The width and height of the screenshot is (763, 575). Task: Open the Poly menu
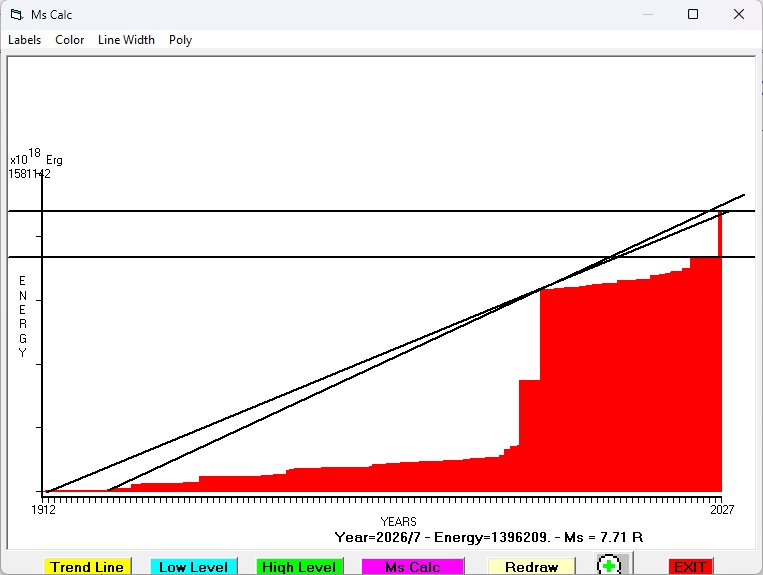point(181,40)
